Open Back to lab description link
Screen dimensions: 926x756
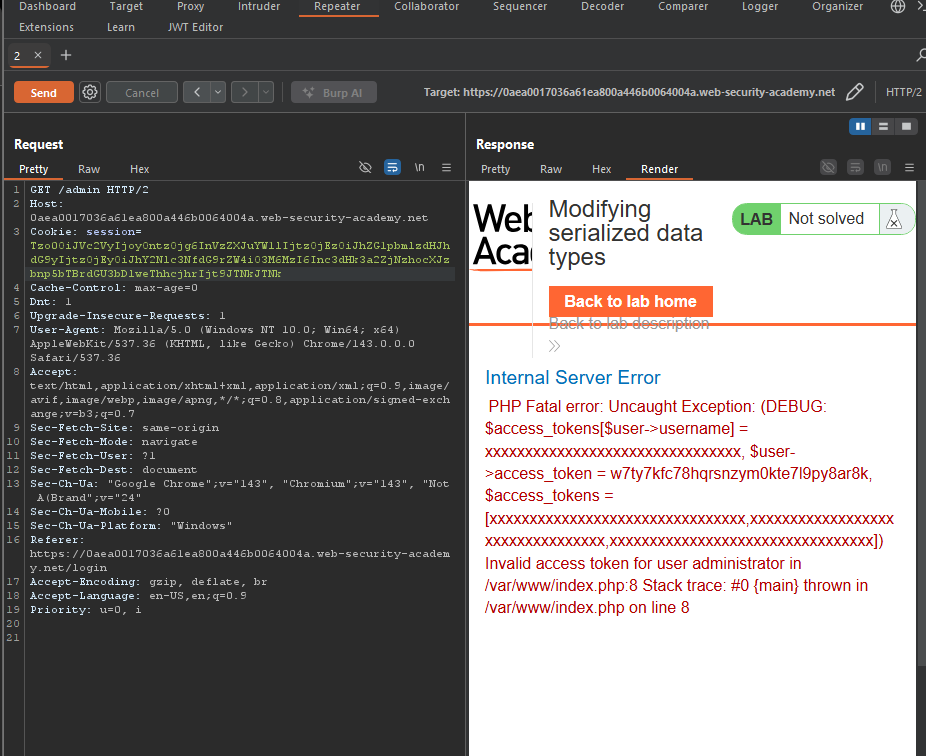point(629,324)
